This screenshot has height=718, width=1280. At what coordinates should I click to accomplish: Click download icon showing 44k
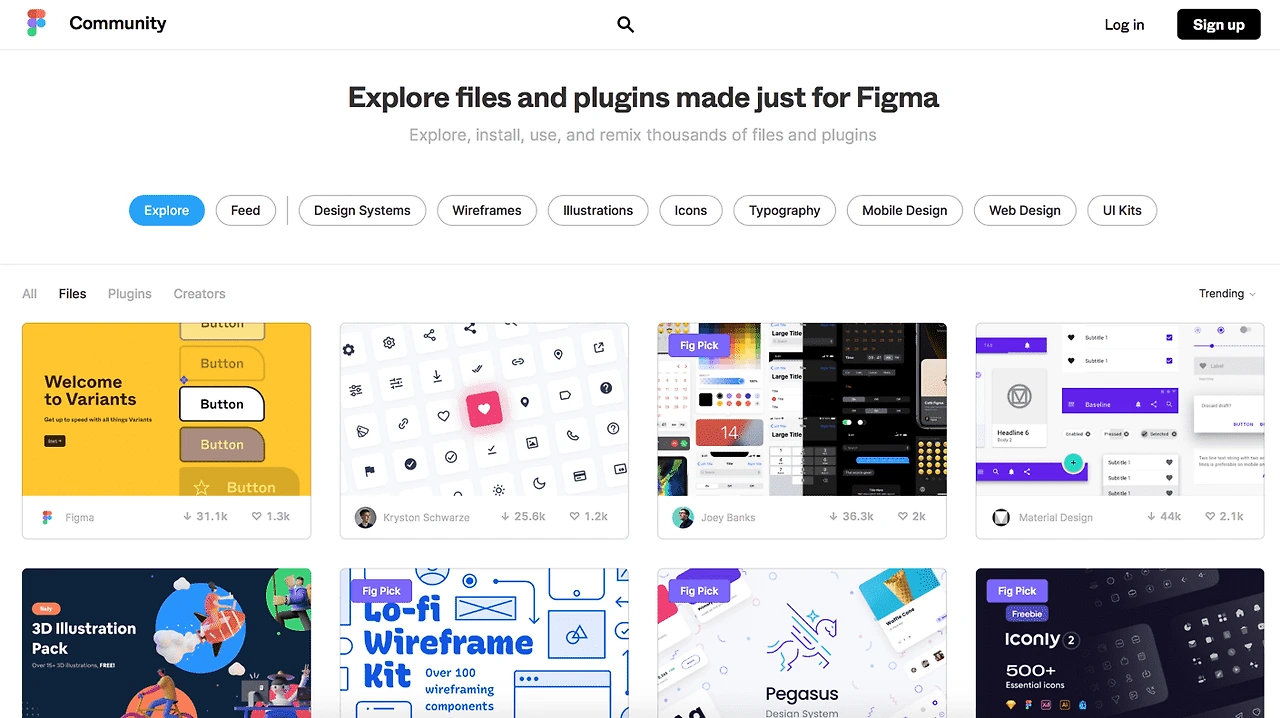coord(1150,516)
